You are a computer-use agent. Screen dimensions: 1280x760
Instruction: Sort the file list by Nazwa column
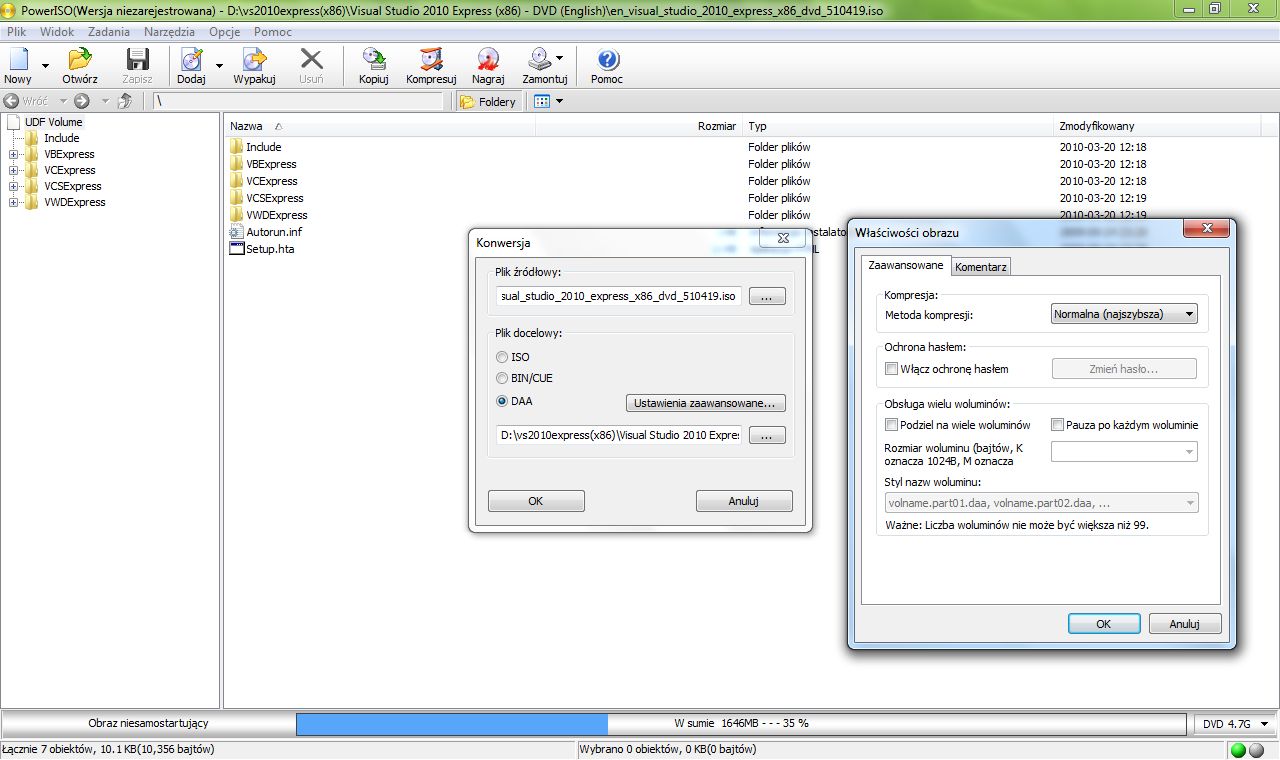pyautogui.click(x=380, y=126)
